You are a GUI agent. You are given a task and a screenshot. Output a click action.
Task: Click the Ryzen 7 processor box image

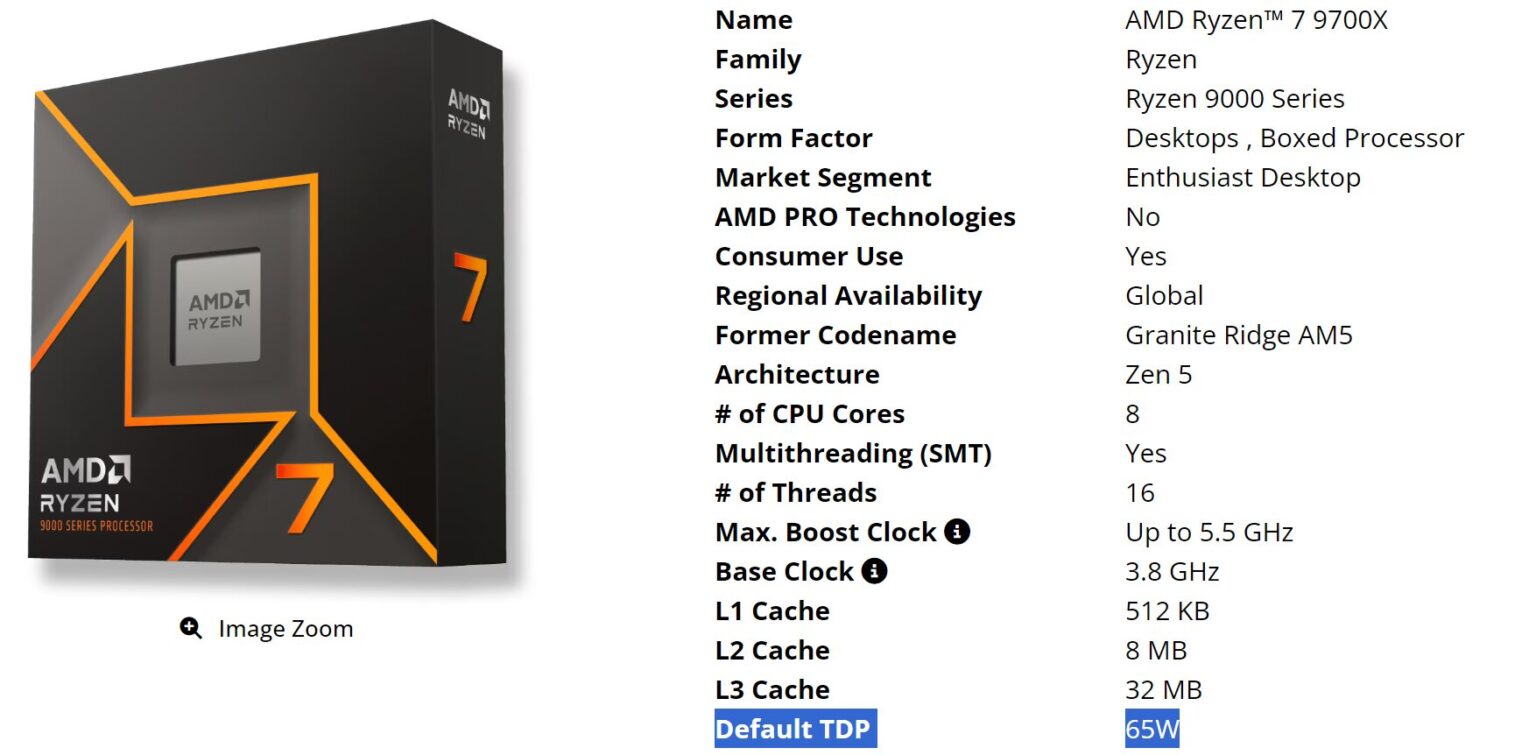(266, 300)
